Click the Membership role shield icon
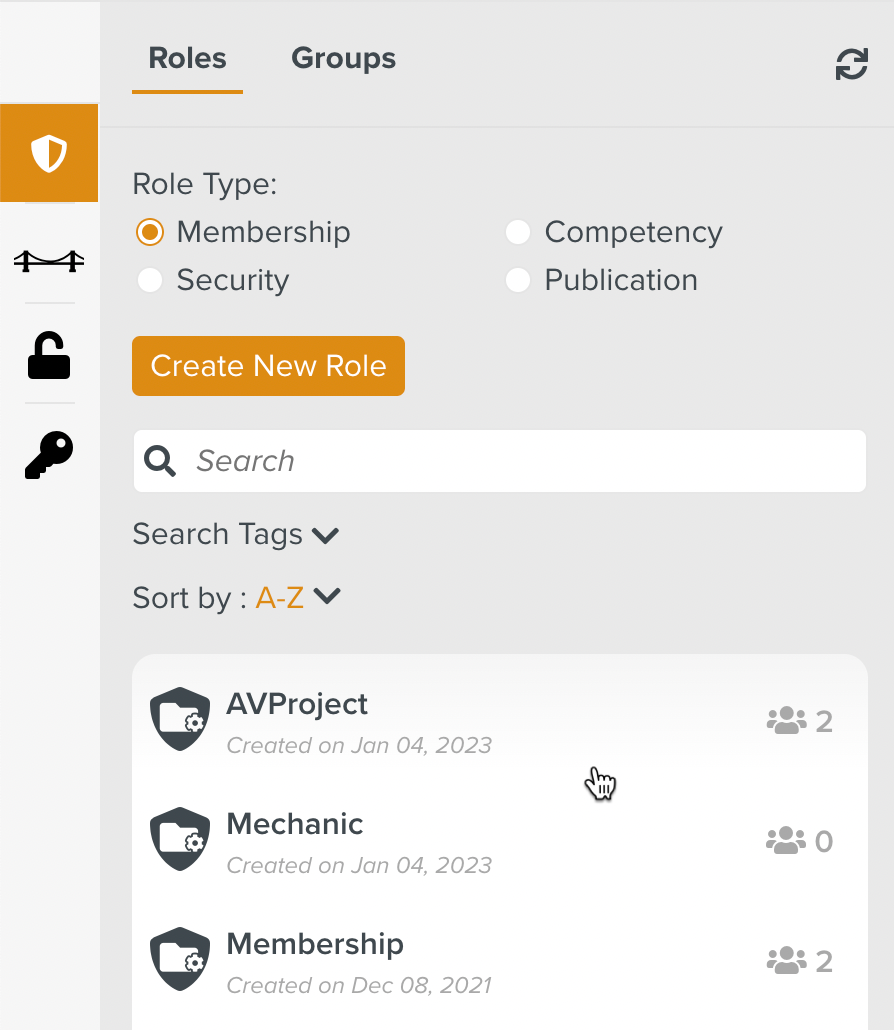The image size is (894, 1030). [180, 959]
